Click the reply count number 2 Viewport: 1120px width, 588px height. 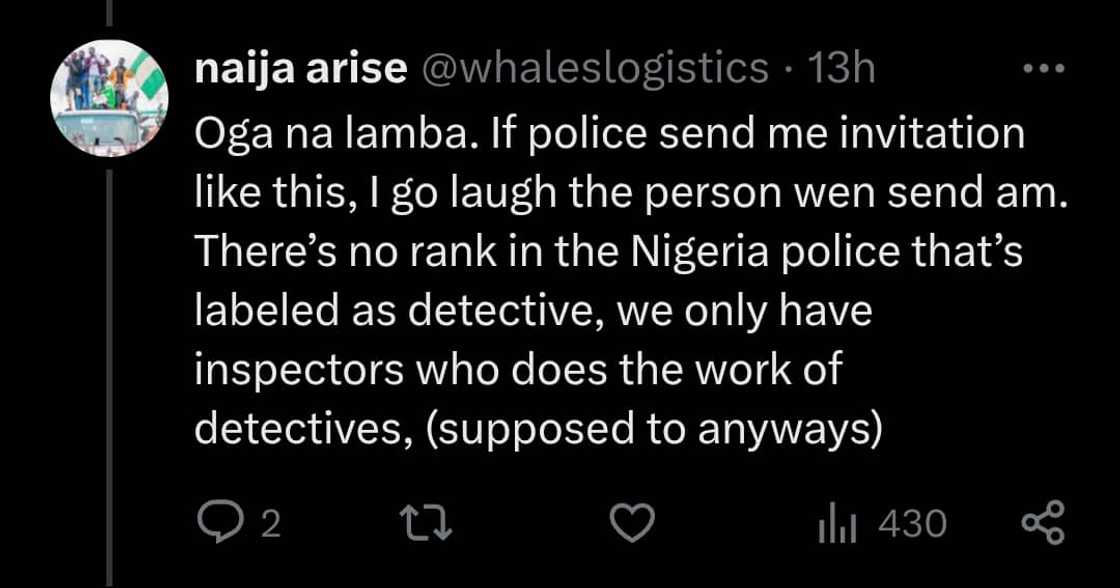coord(270,524)
